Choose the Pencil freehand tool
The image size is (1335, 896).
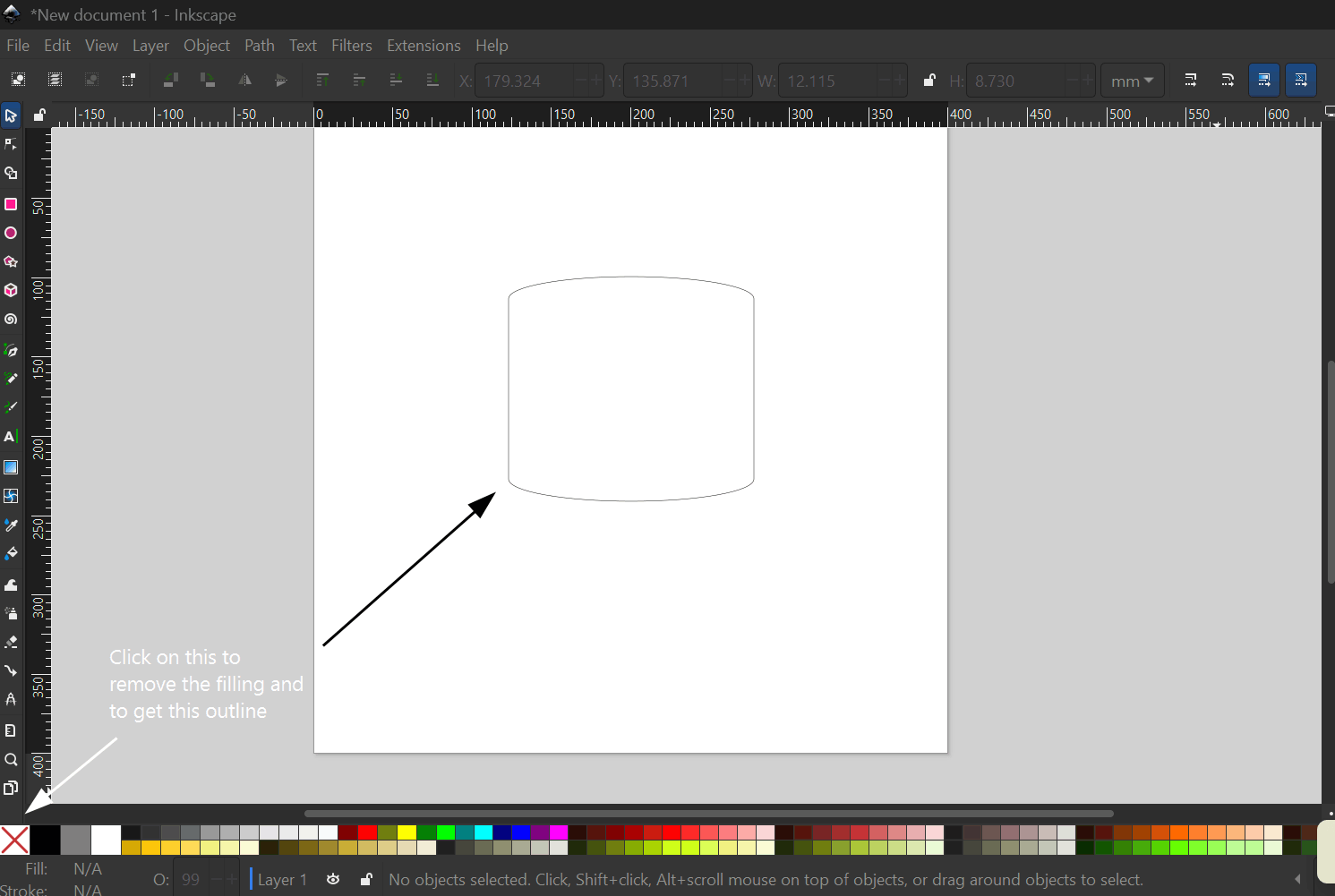[x=11, y=379]
